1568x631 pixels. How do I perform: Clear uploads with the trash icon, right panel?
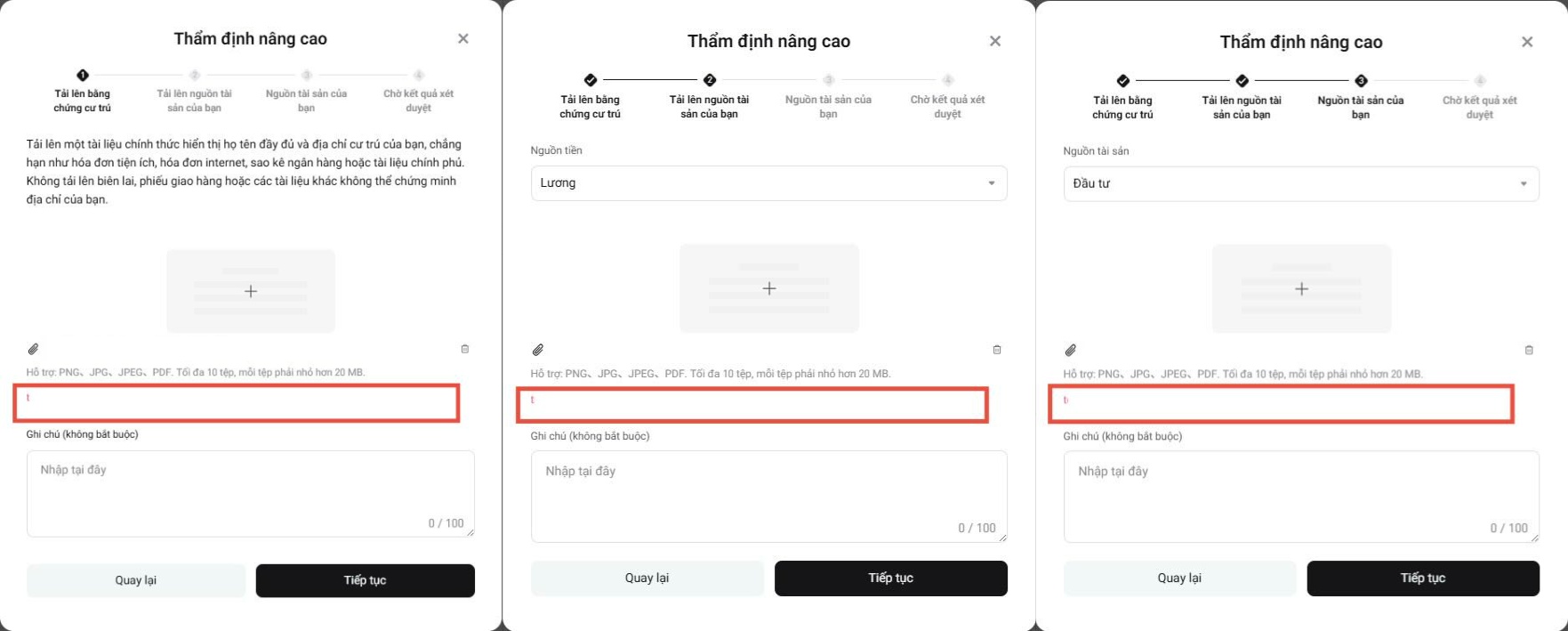(x=1529, y=349)
